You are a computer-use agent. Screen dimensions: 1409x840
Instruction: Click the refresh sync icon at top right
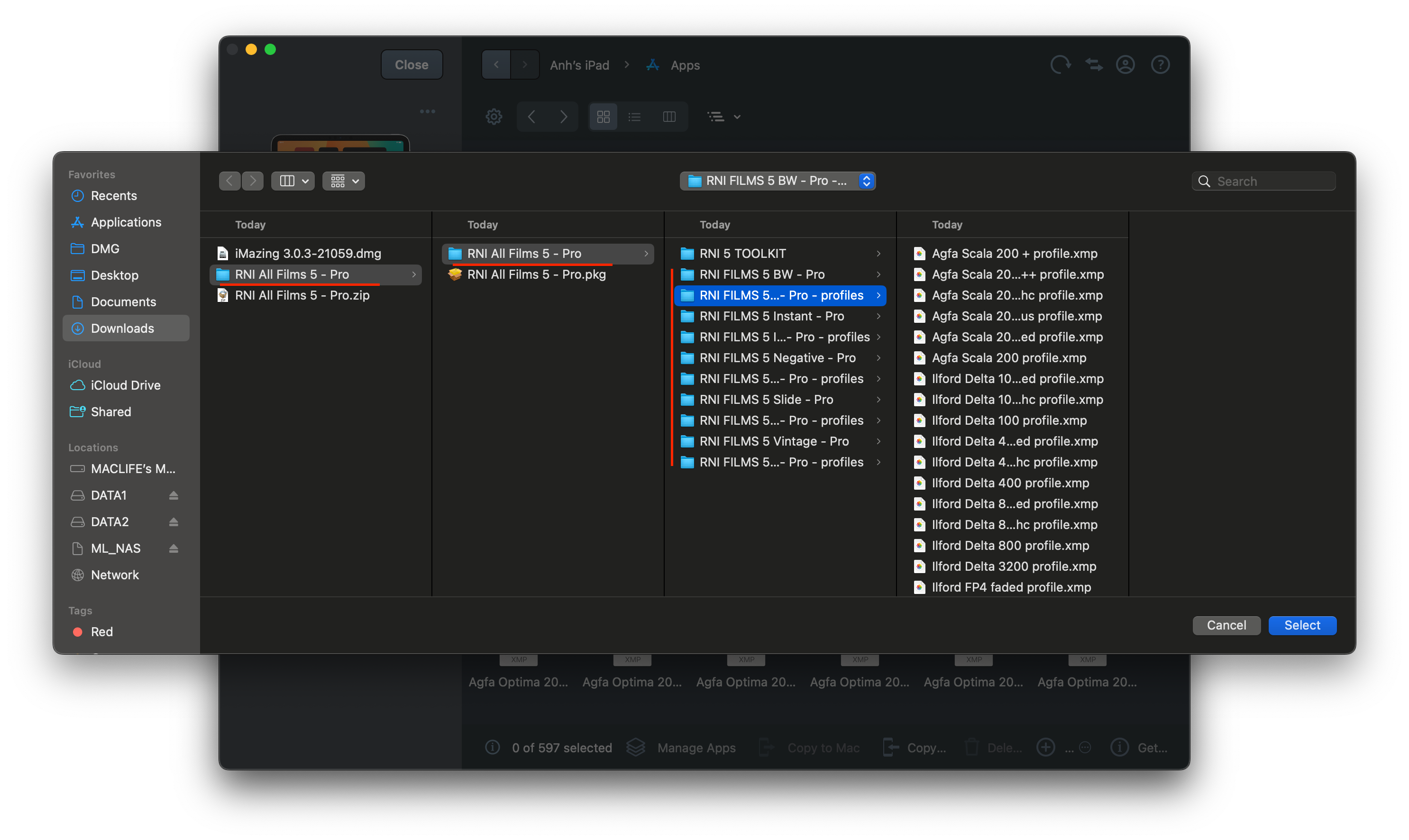pyautogui.click(x=1061, y=64)
